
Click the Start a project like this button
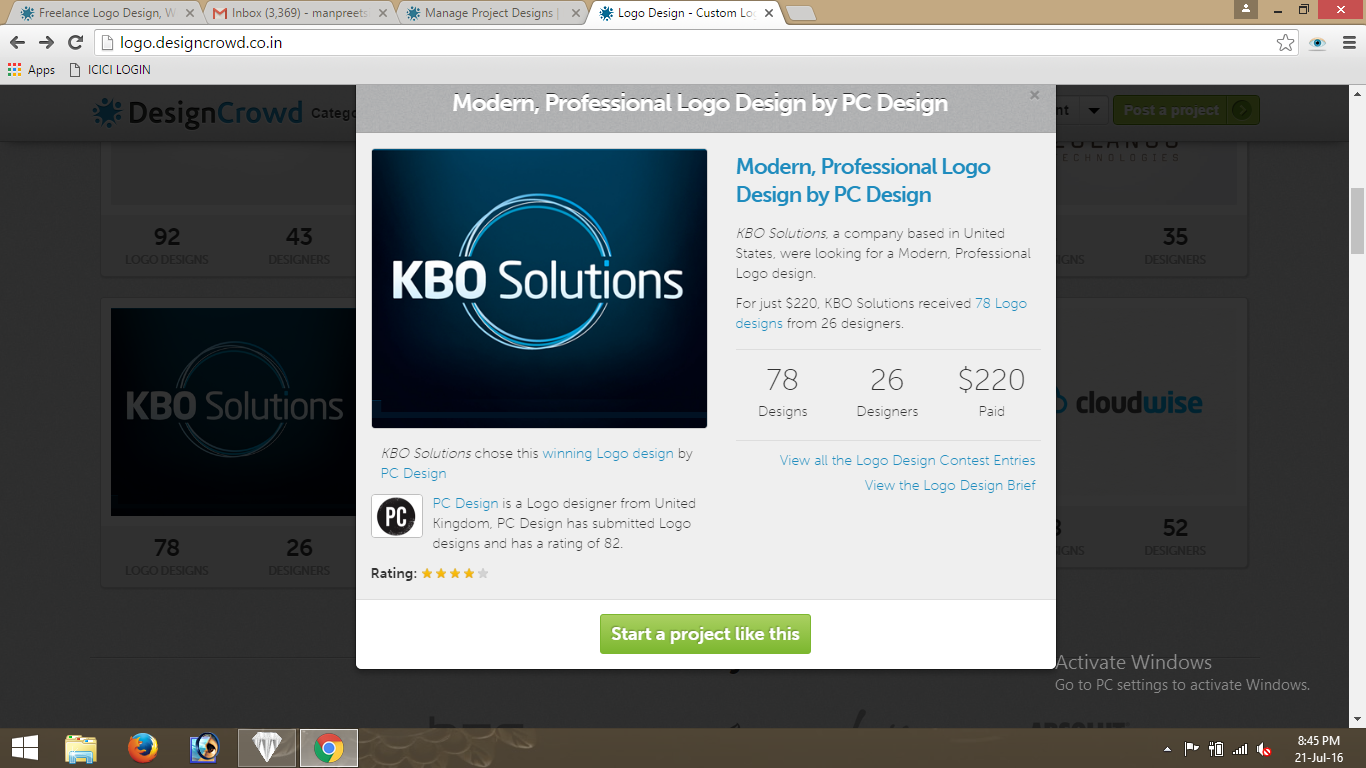click(705, 634)
